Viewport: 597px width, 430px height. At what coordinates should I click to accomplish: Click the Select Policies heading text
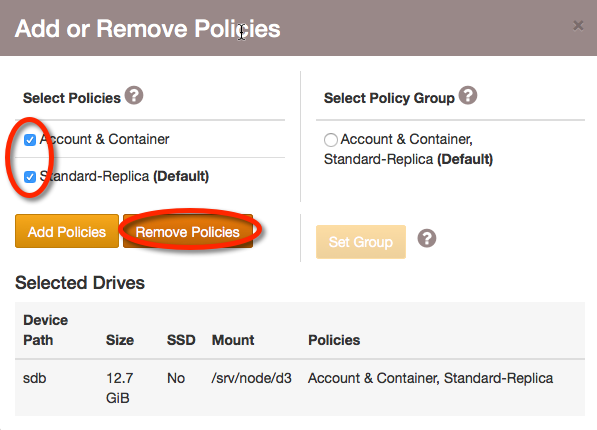coord(72,98)
